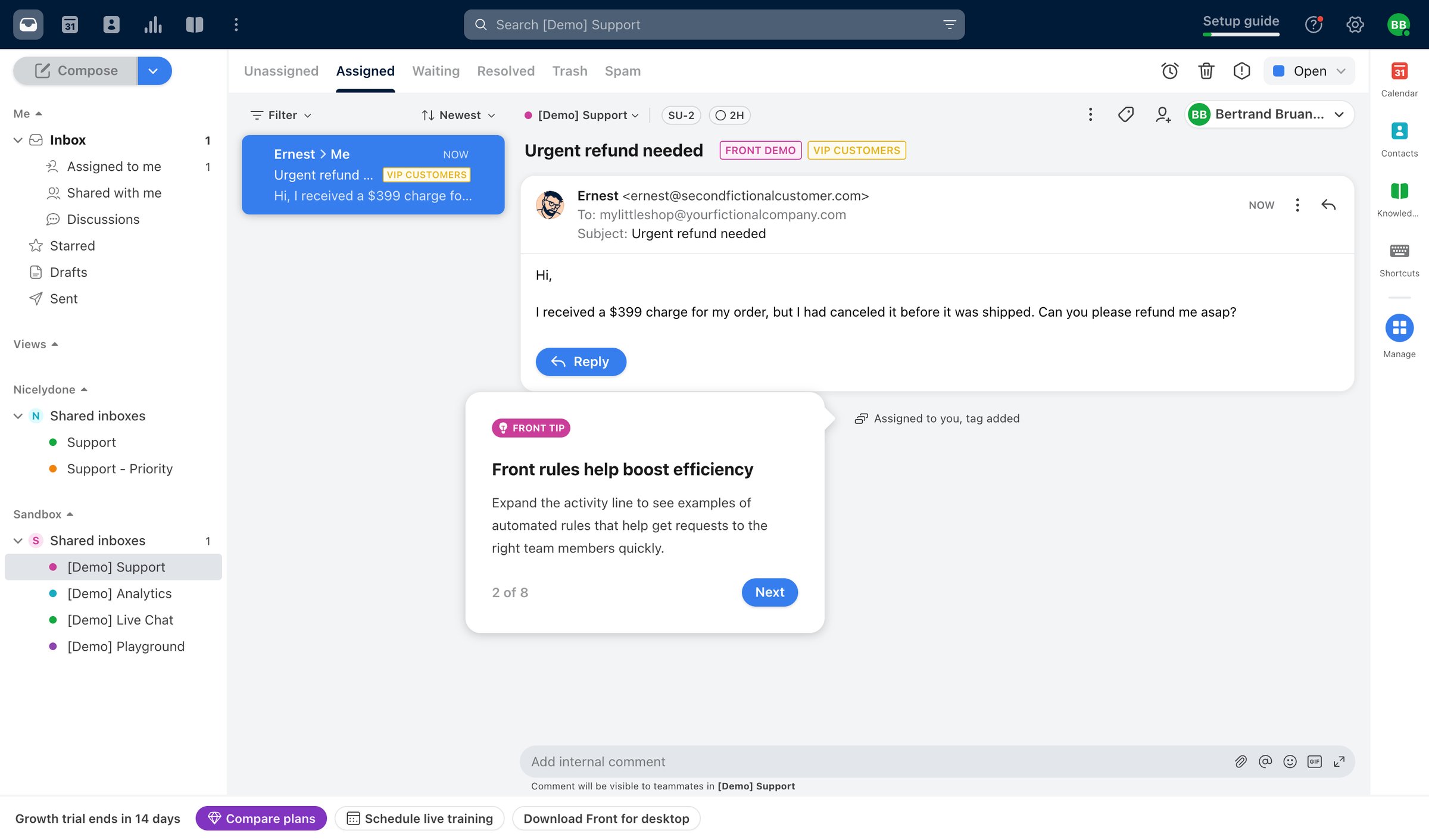Insert a GIF in the comment

(1314, 761)
